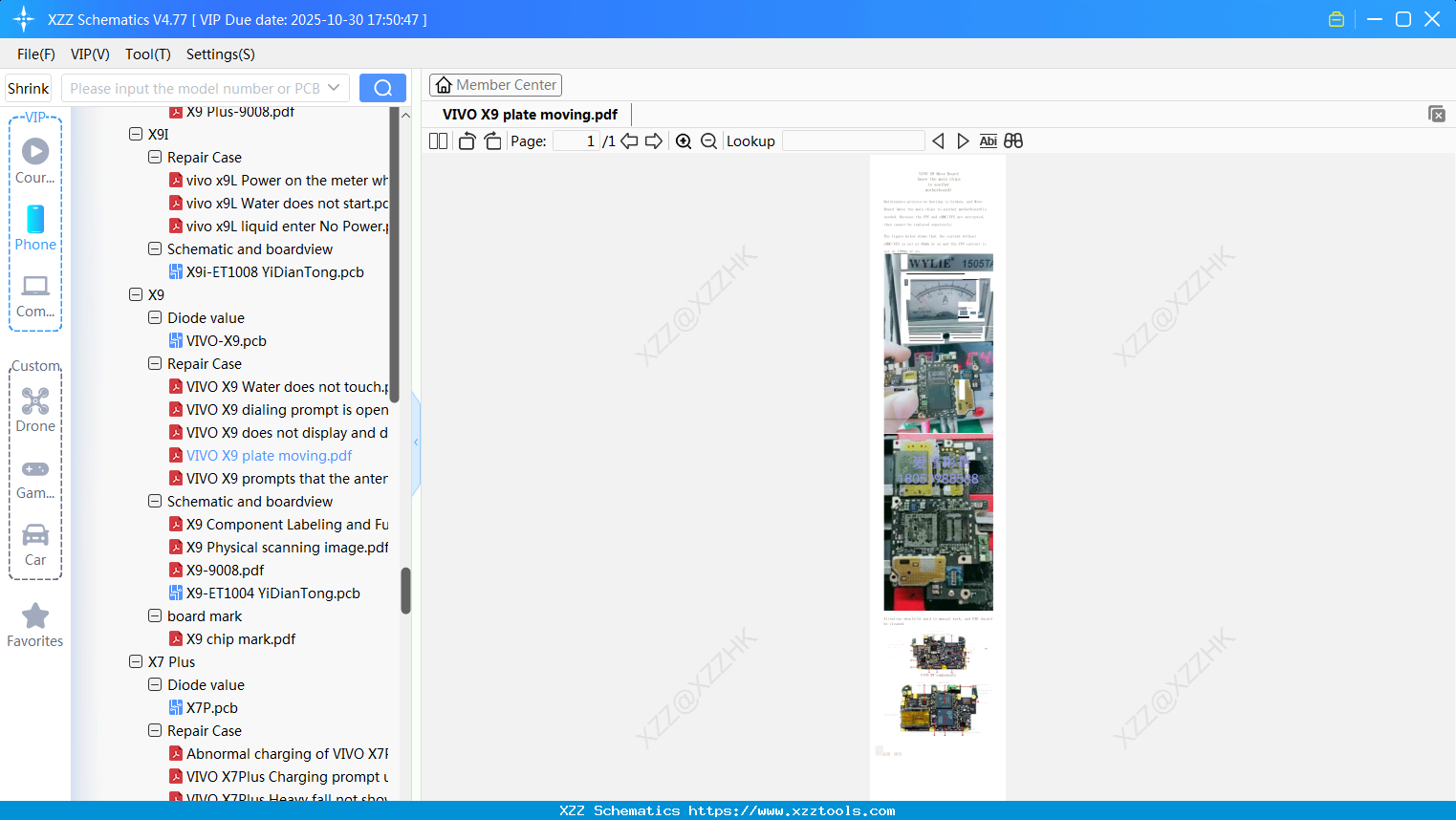Screen dimensions: 1456x820
Task: Collapse Schematic and boardview above X9 Component Labeling
Action: (x=155, y=501)
